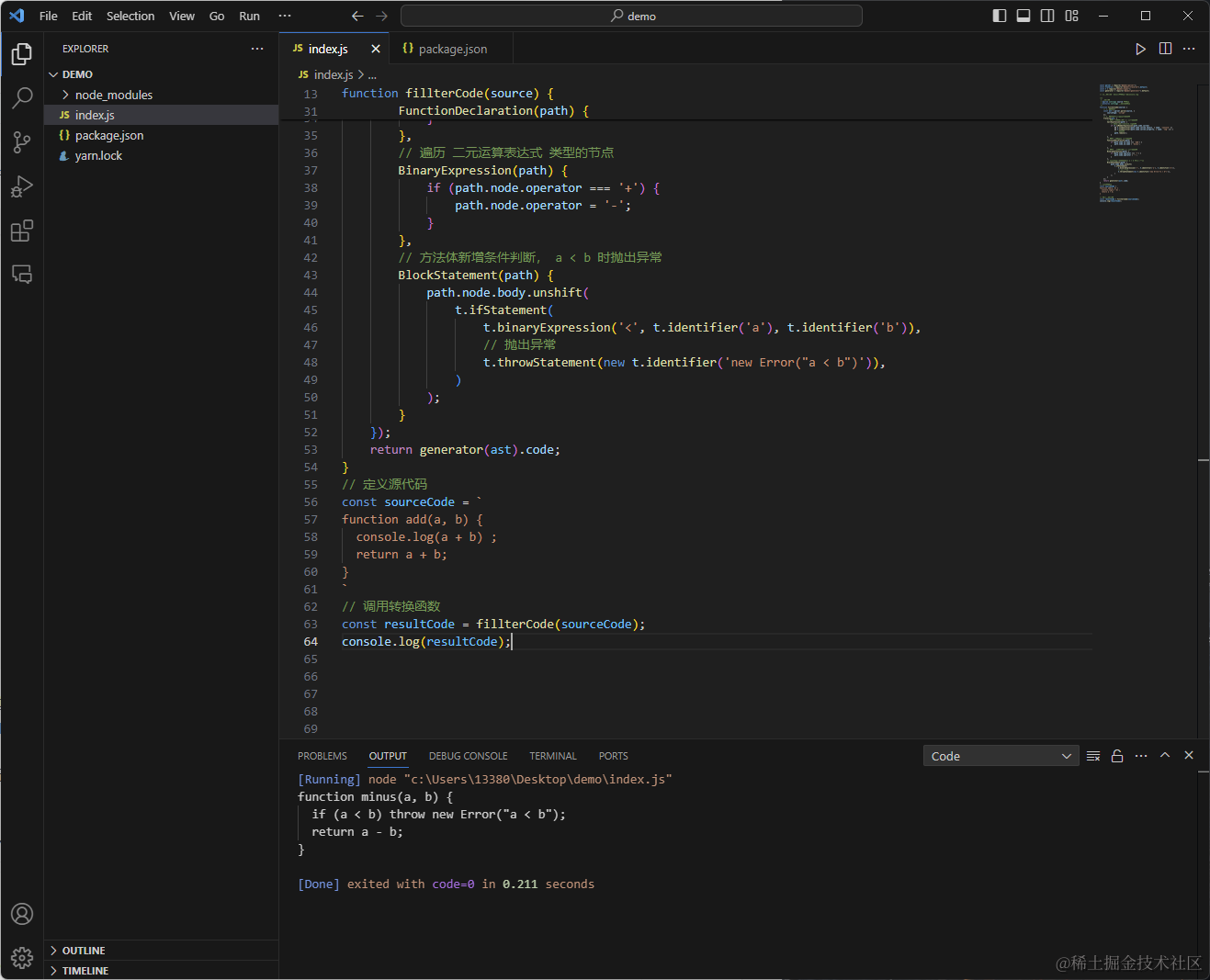The image size is (1210, 980).
Task: Open yarn.lock from the Explorer tree
Action: coord(161,155)
